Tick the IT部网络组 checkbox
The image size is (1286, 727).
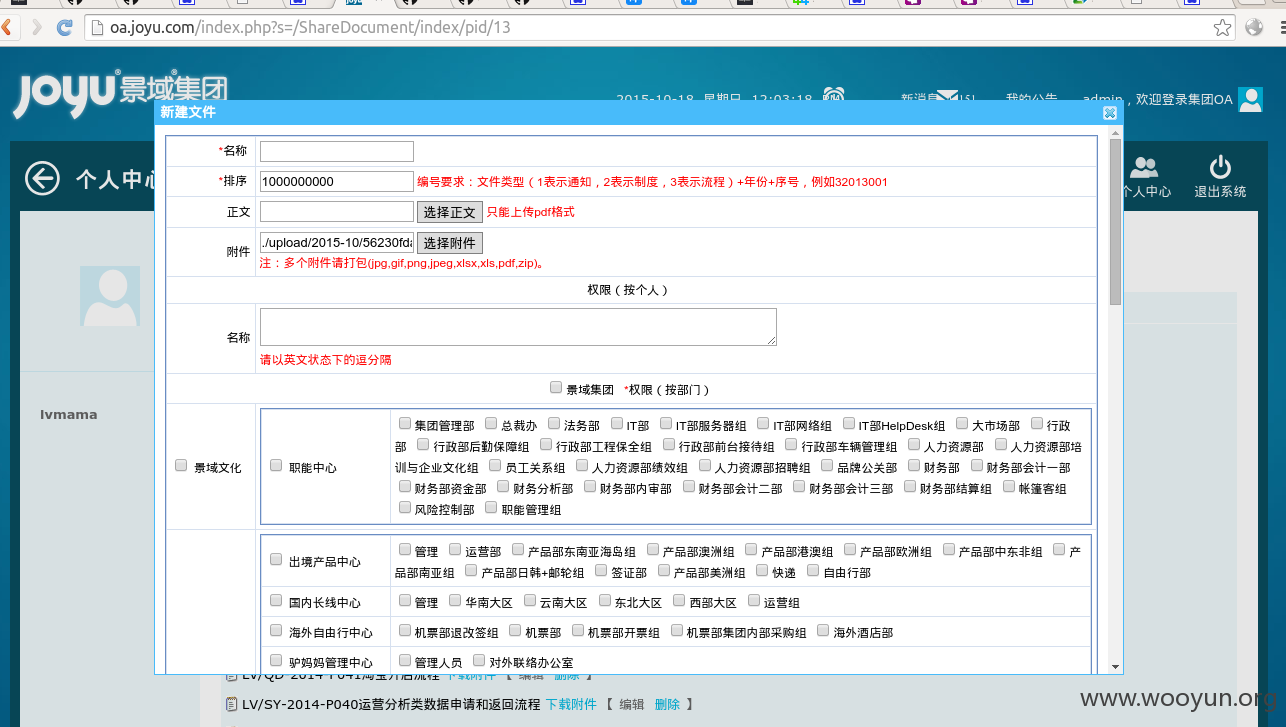point(763,423)
